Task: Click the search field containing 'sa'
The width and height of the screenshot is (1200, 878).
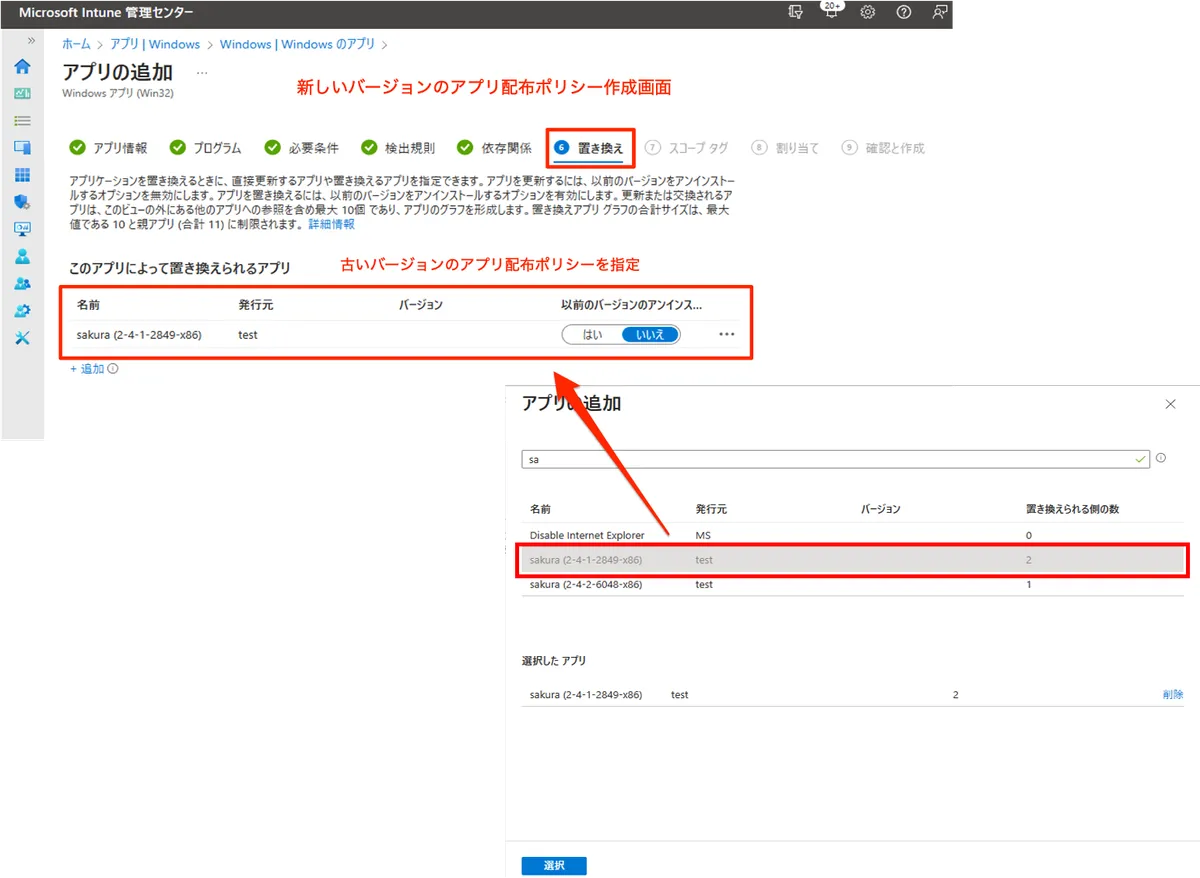Action: pyautogui.click(x=830, y=459)
